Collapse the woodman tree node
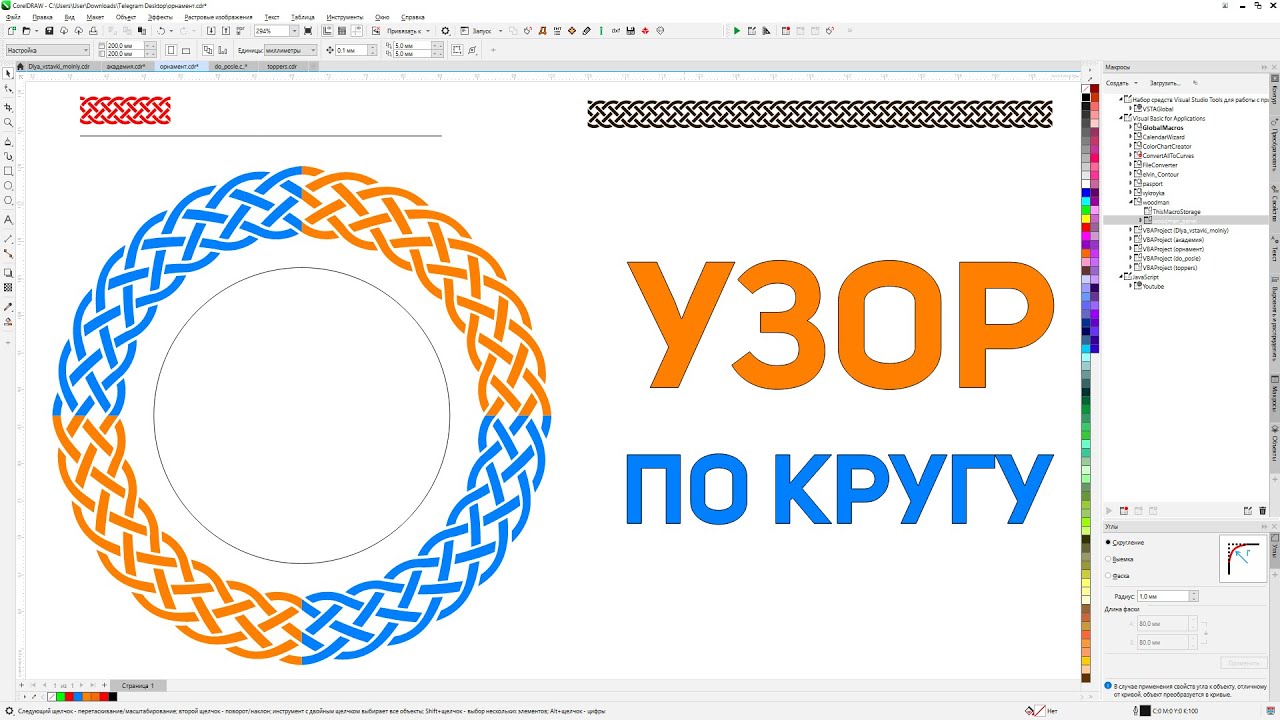The width and height of the screenshot is (1280, 720). click(1131, 202)
